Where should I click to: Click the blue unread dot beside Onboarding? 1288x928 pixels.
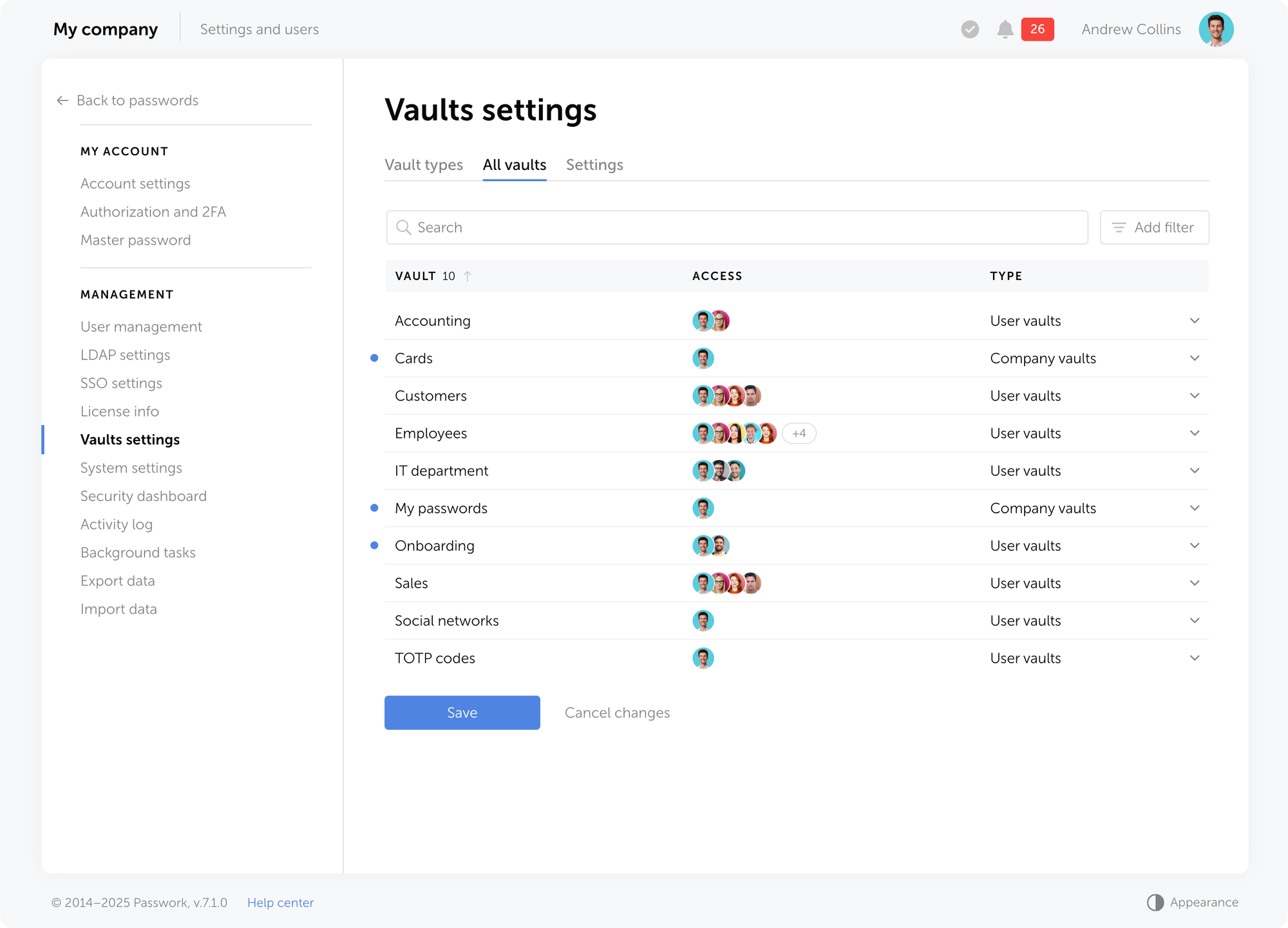pyautogui.click(x=374, y=545)
